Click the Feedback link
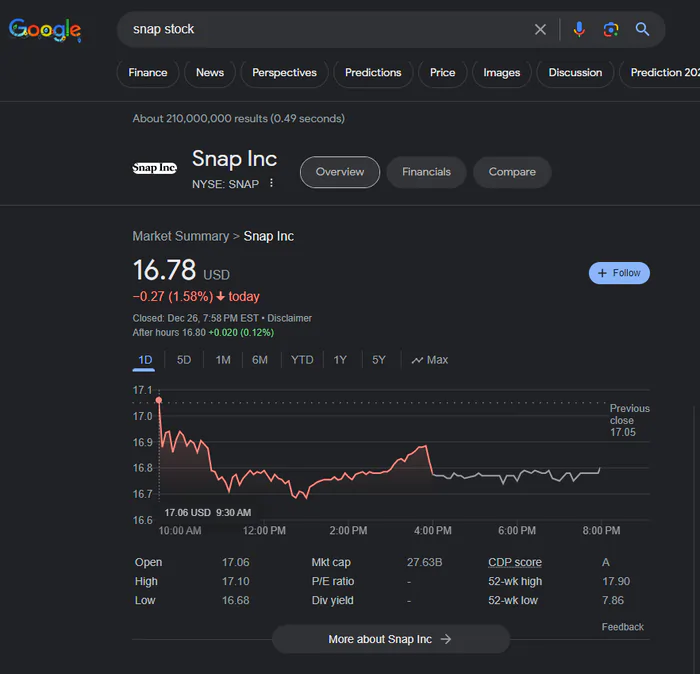Image resolution: width=700 pixels, height=674 pixels. point(622,627)
